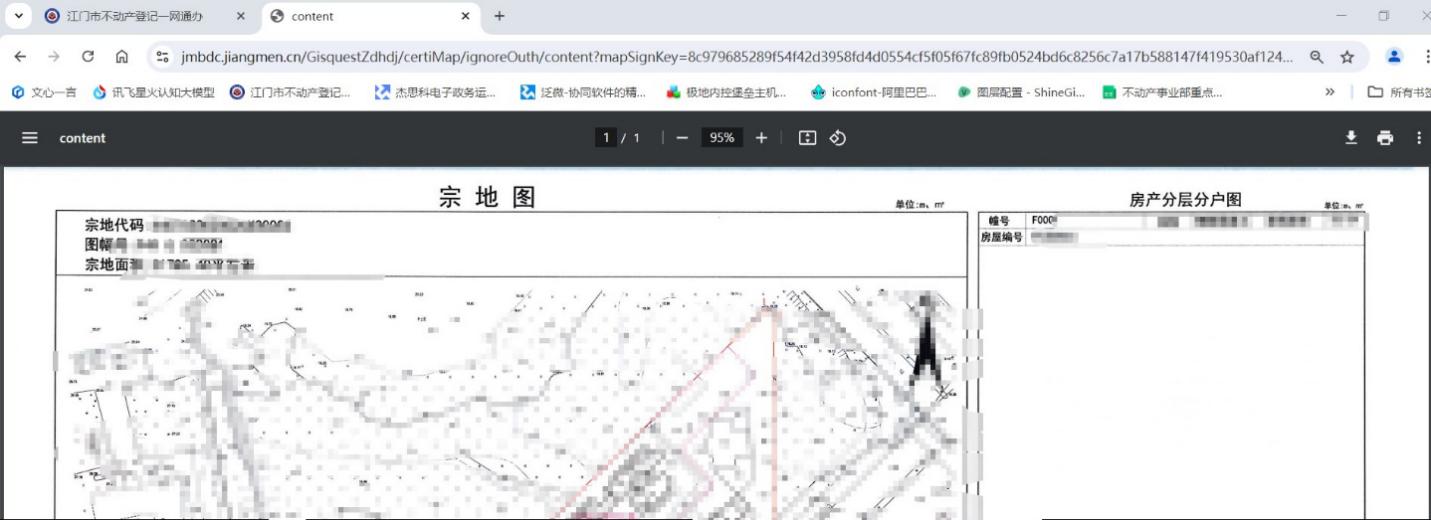The width and height of the screenshot is (1431, 520).
Task: Toggle fit to page button
Action: tap(806, 138)
